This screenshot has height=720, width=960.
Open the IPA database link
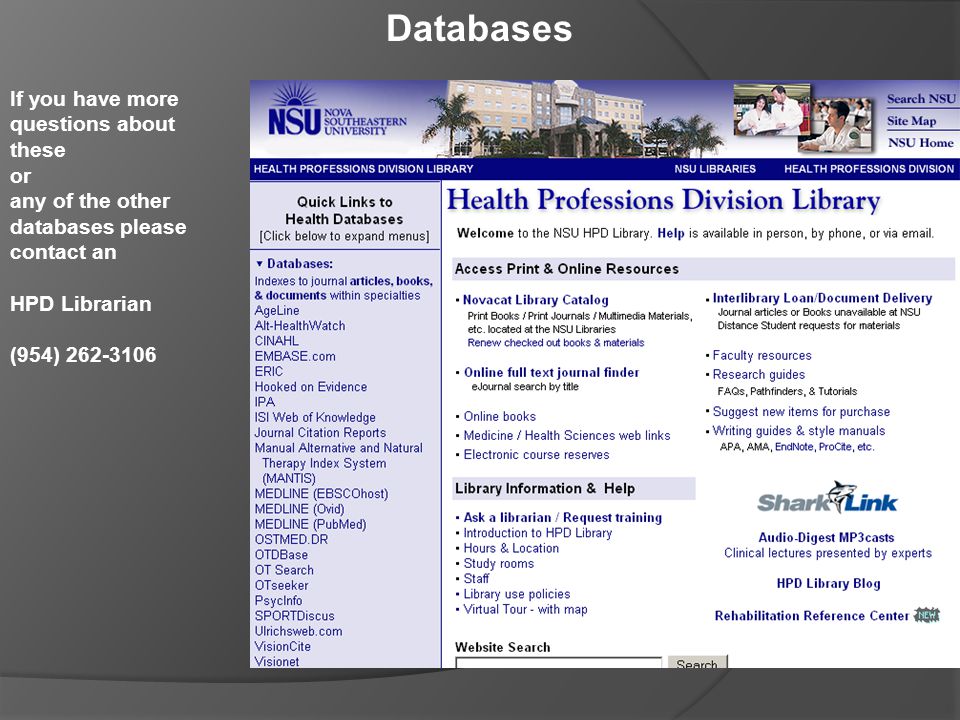coord(264,402)
